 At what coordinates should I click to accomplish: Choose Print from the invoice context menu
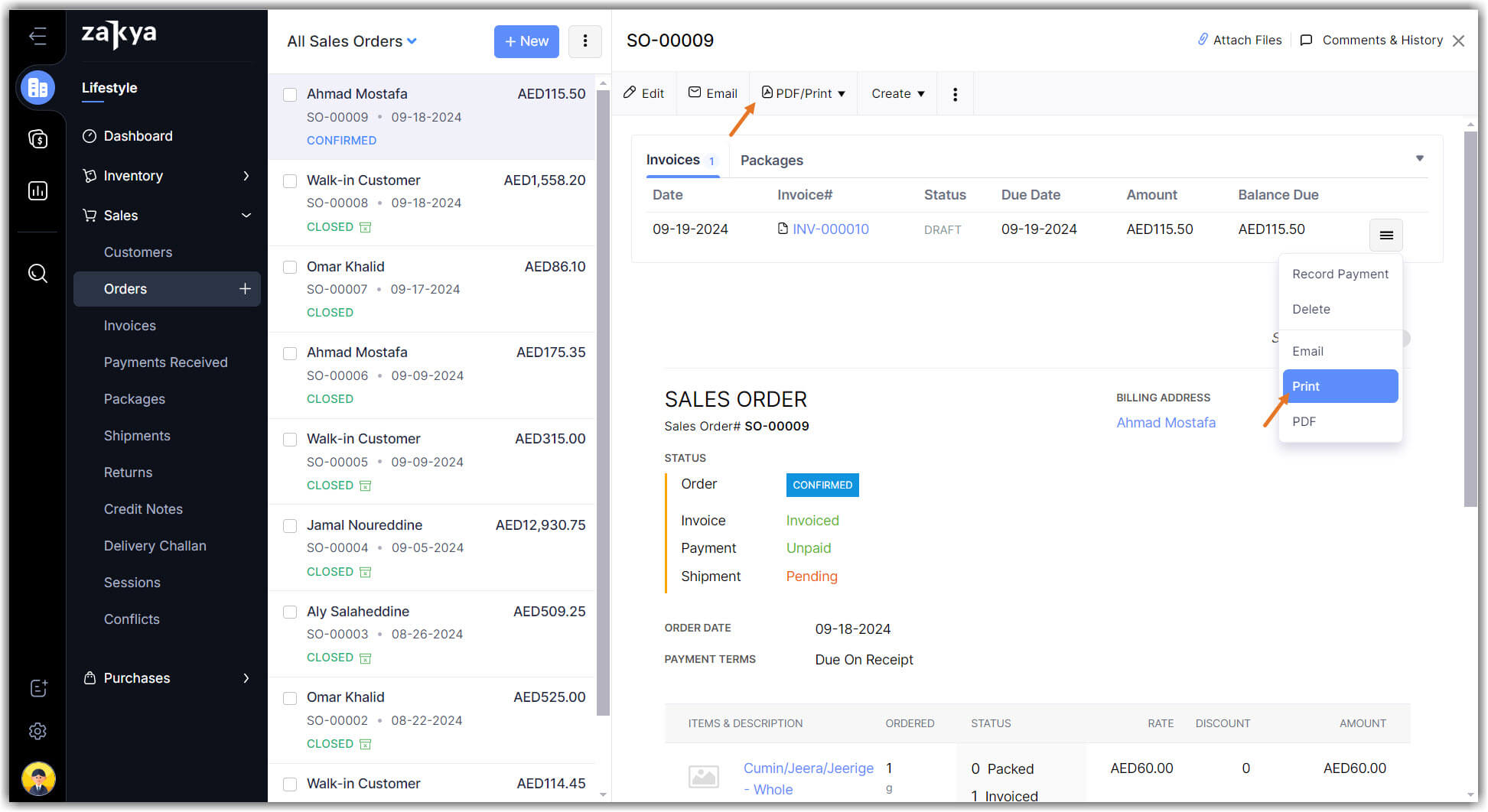click(1340, 386)
